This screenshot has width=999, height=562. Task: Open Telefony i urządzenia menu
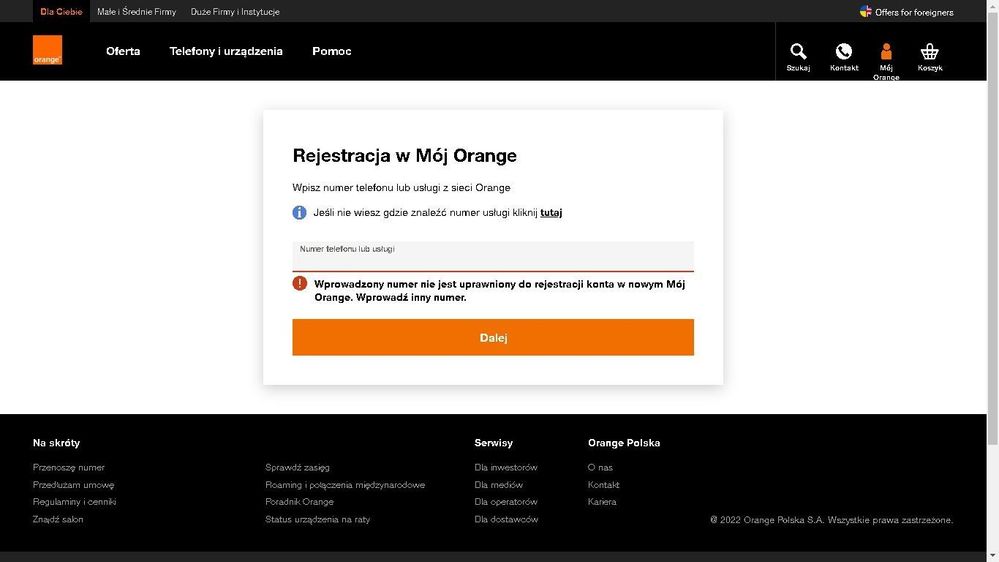pyautogui.click(x=226, y=51)
